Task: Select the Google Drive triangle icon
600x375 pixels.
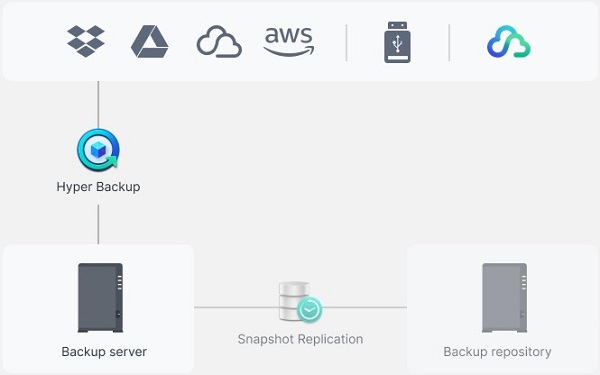Action: pyautogui.click(x=150, y=41)
